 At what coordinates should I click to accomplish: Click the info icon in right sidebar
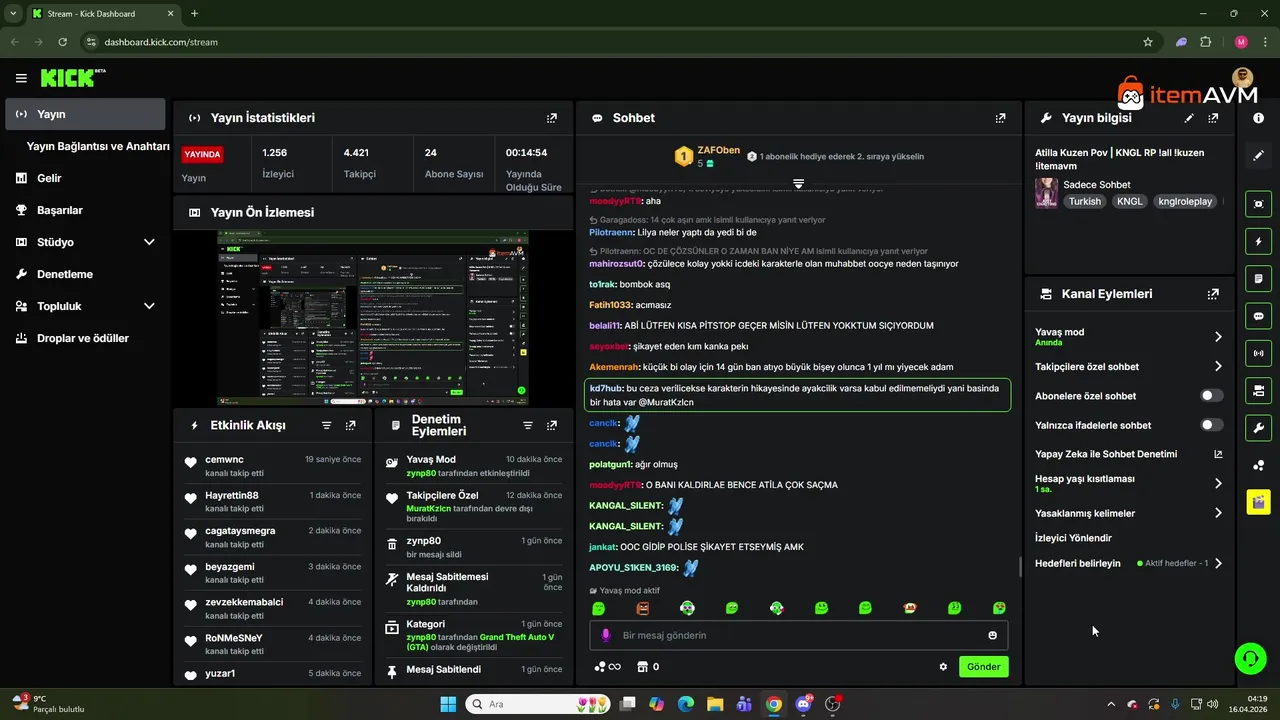pyautogui.click(x=1258, y=118)
